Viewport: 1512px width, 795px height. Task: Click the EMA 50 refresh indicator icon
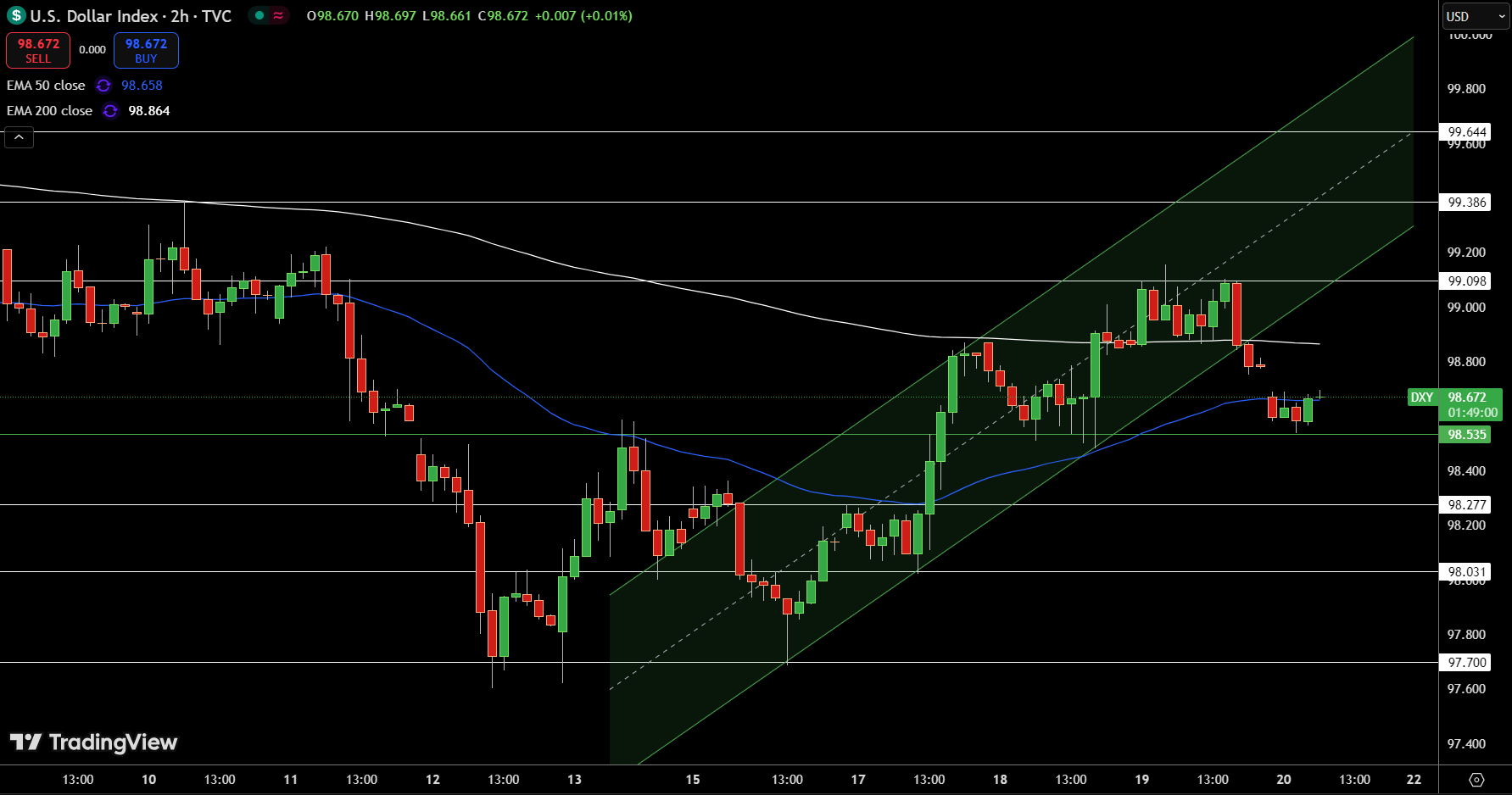click(x=103, y=86)
